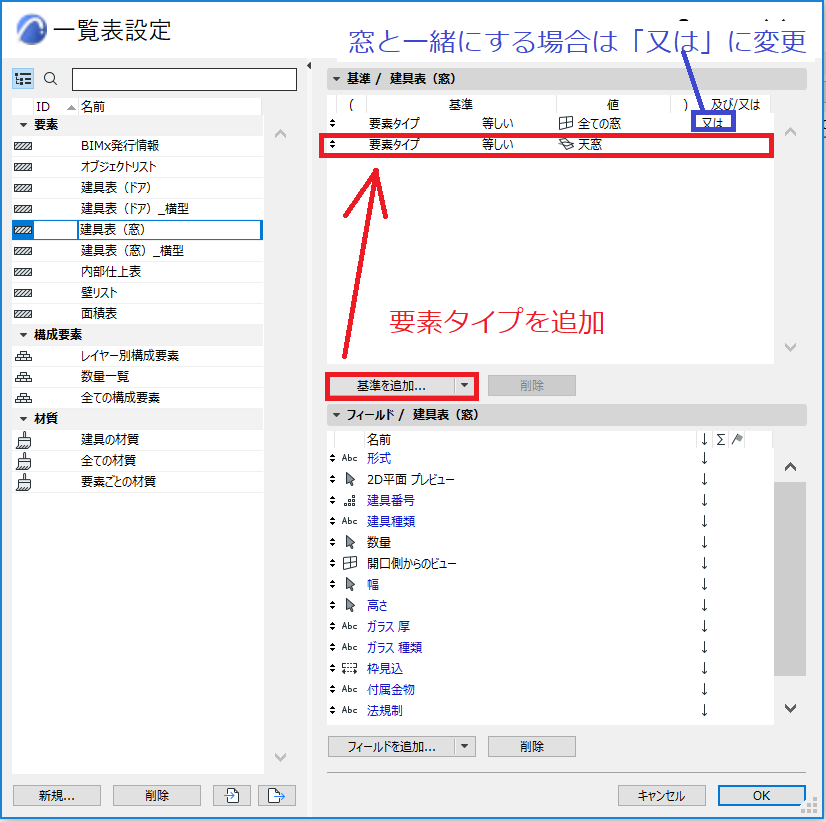Confirm with the OK button
The height and width of the screenshot is (822, 826).
click(761, 796)
